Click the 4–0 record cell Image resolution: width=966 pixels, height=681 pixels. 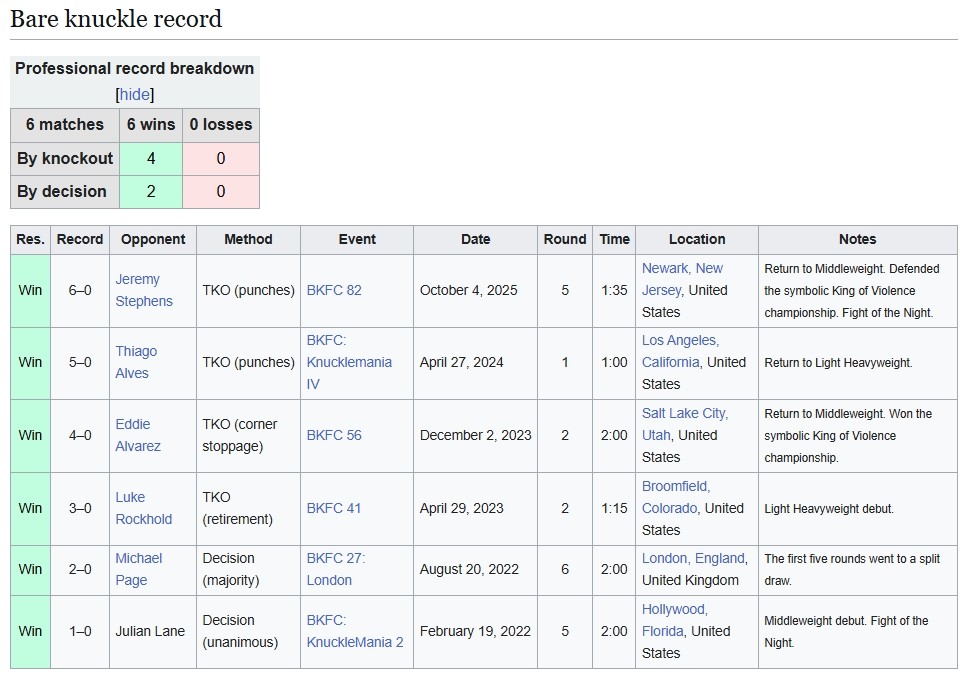pyautogui.click(x=80, y=435)
